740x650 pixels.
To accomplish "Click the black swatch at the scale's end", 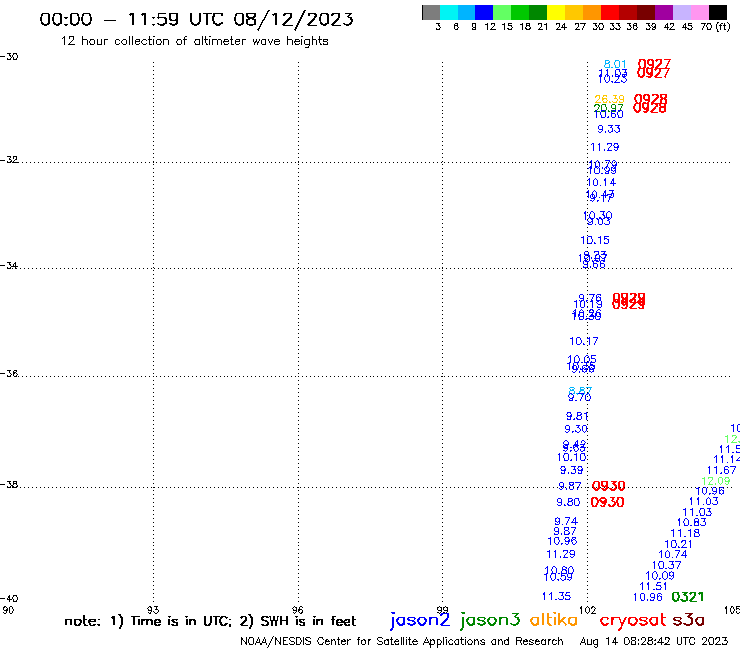I will (718, 12).
